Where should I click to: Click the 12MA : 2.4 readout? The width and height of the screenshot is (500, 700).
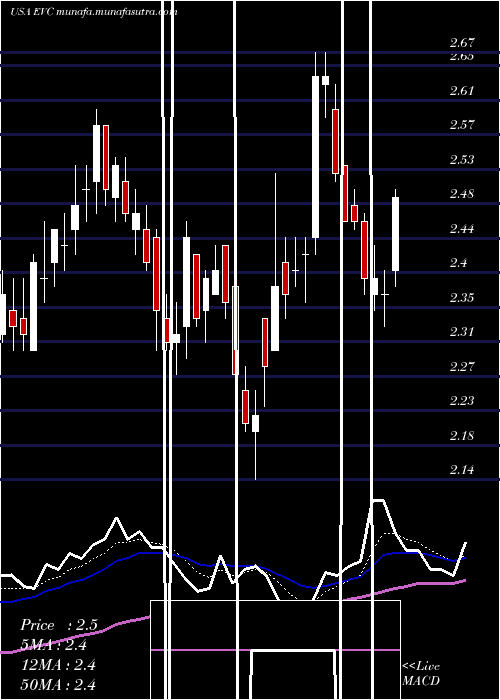point(58,665)
